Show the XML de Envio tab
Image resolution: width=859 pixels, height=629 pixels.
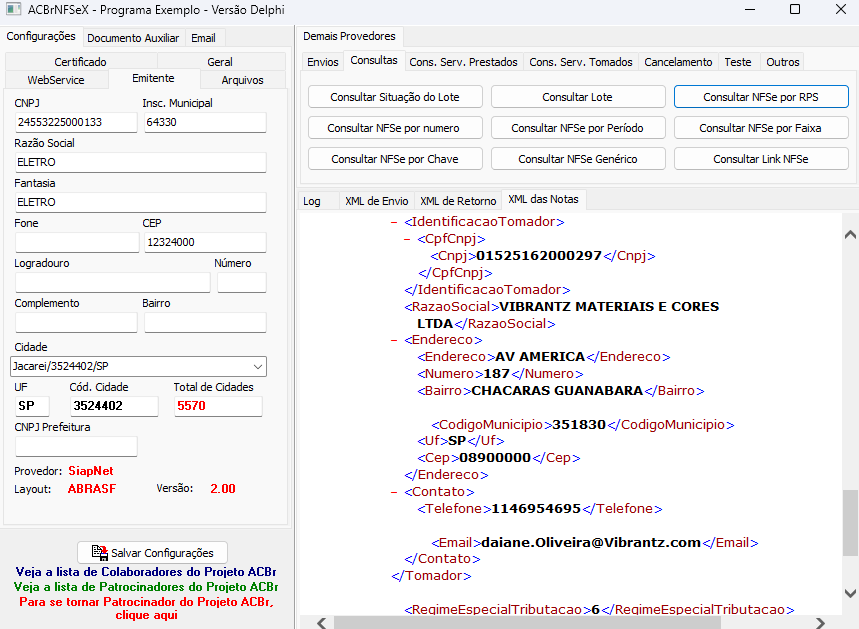pyautogui.click(x=377, y=201)
